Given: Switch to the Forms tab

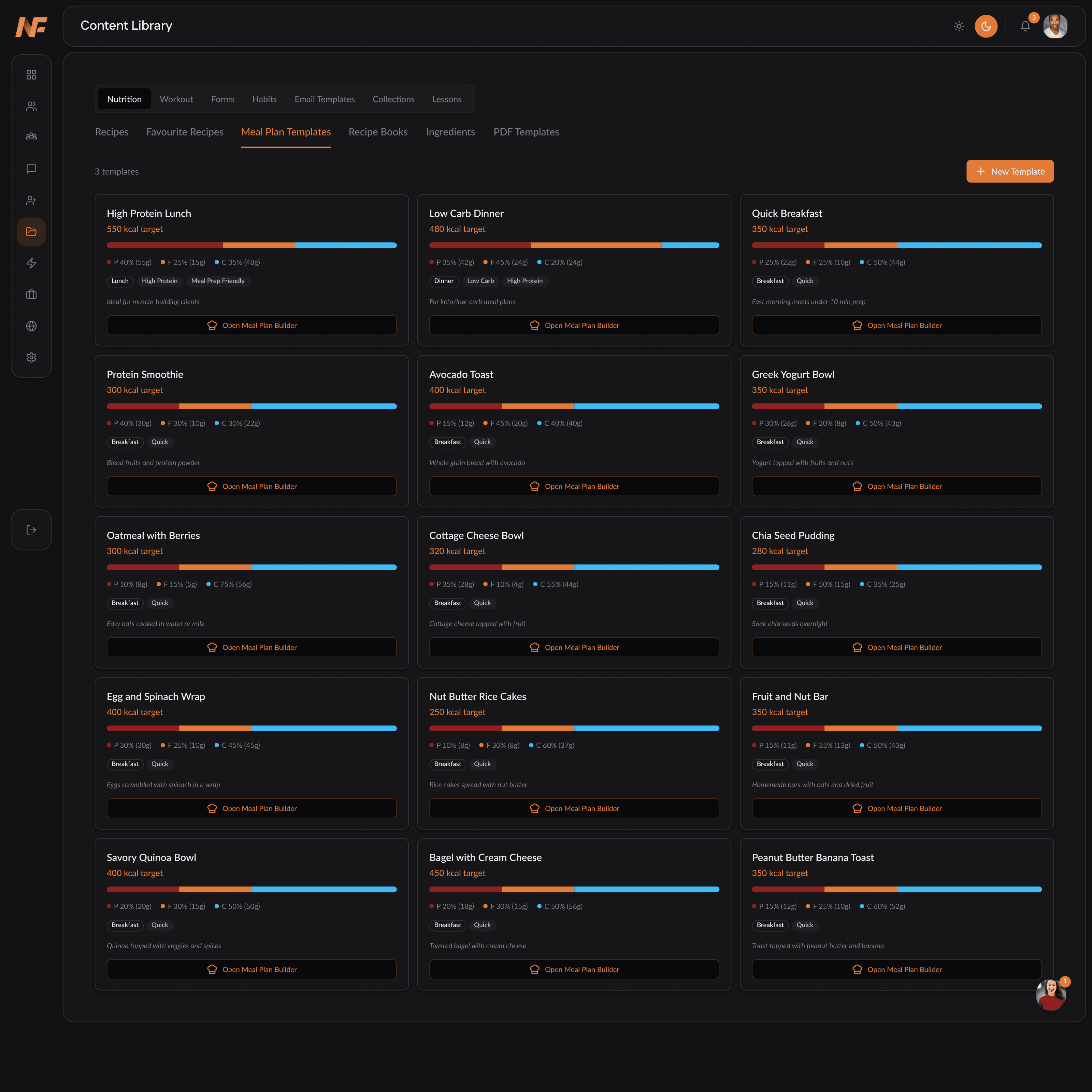Looking at the screenshot, I should coord(223,99).
